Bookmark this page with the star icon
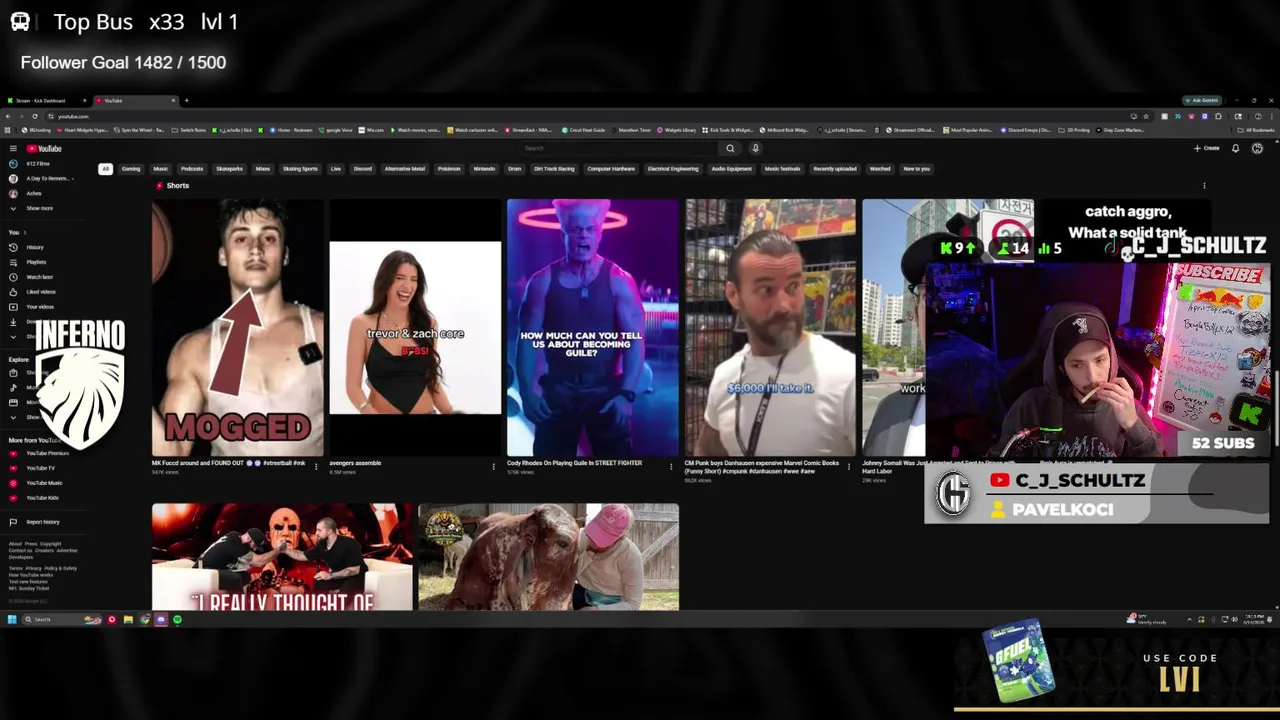Screen dimensions: 1280x720 [1146, 116]
